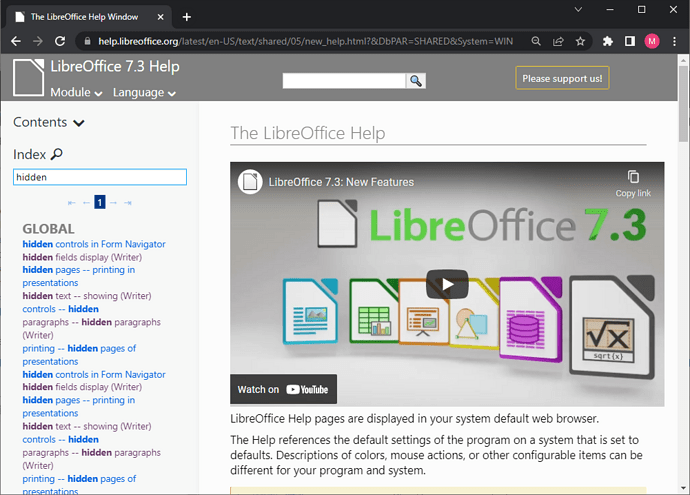
Task: Open first 'hidden text -- showing (Writer)' link
Action: click(87, 296)
